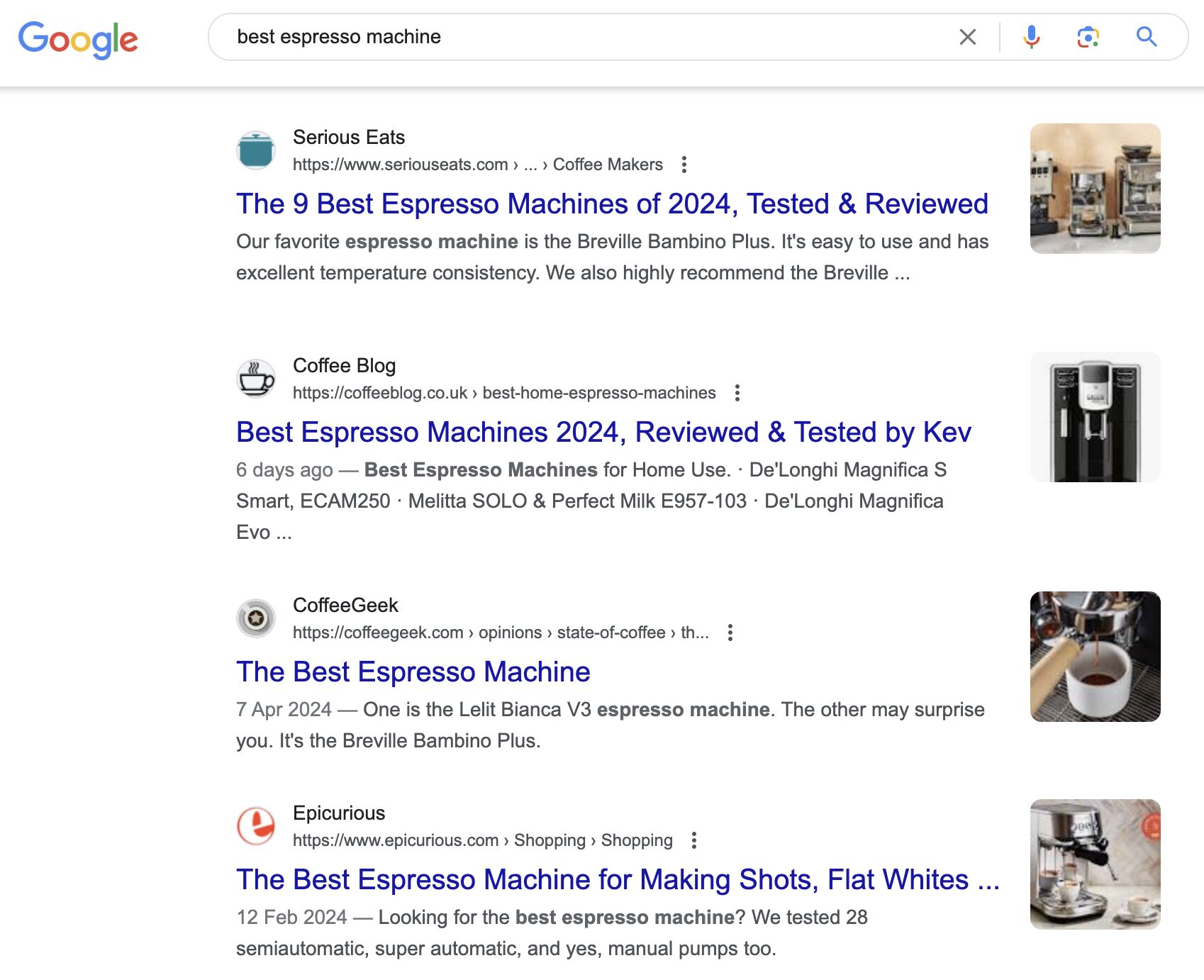Click the Epicurious site favicon
This screenshot has width=1204, height=980.
tap(256, 826)
